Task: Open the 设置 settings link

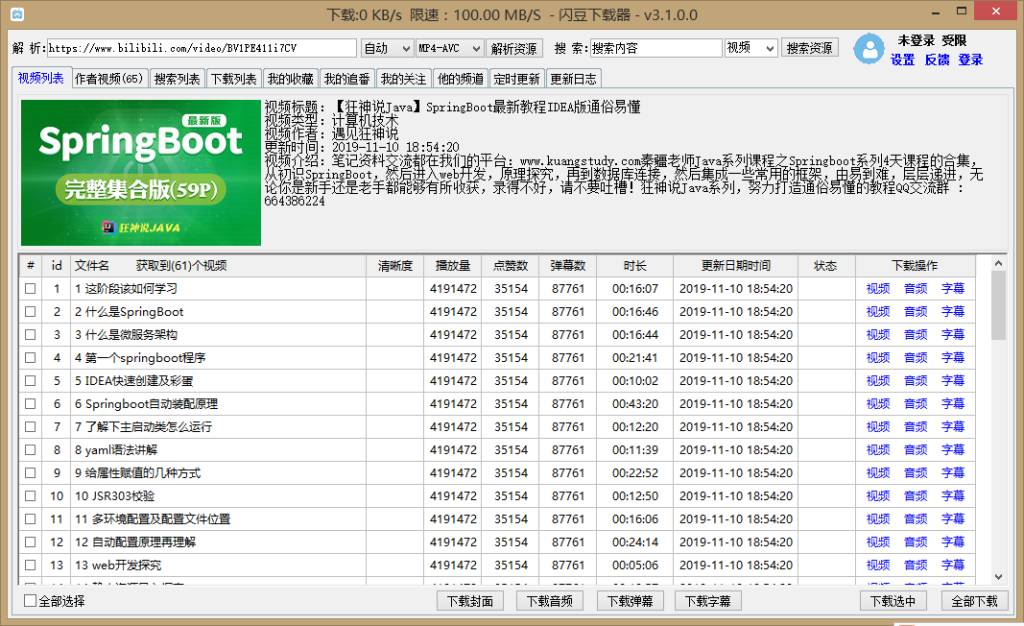Action: (901, 60)
